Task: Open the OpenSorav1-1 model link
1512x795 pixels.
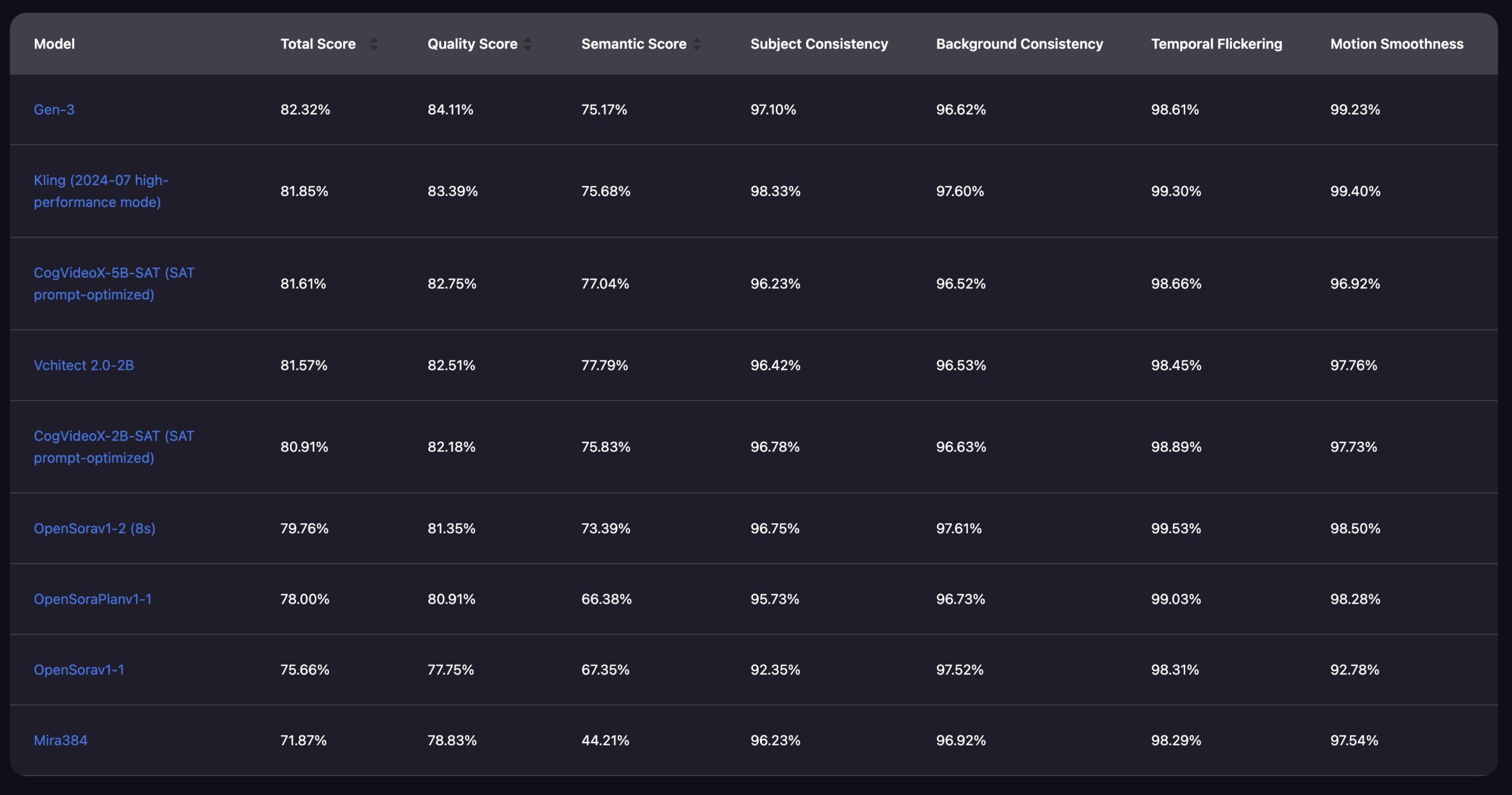Action: [x=79, y=669]
